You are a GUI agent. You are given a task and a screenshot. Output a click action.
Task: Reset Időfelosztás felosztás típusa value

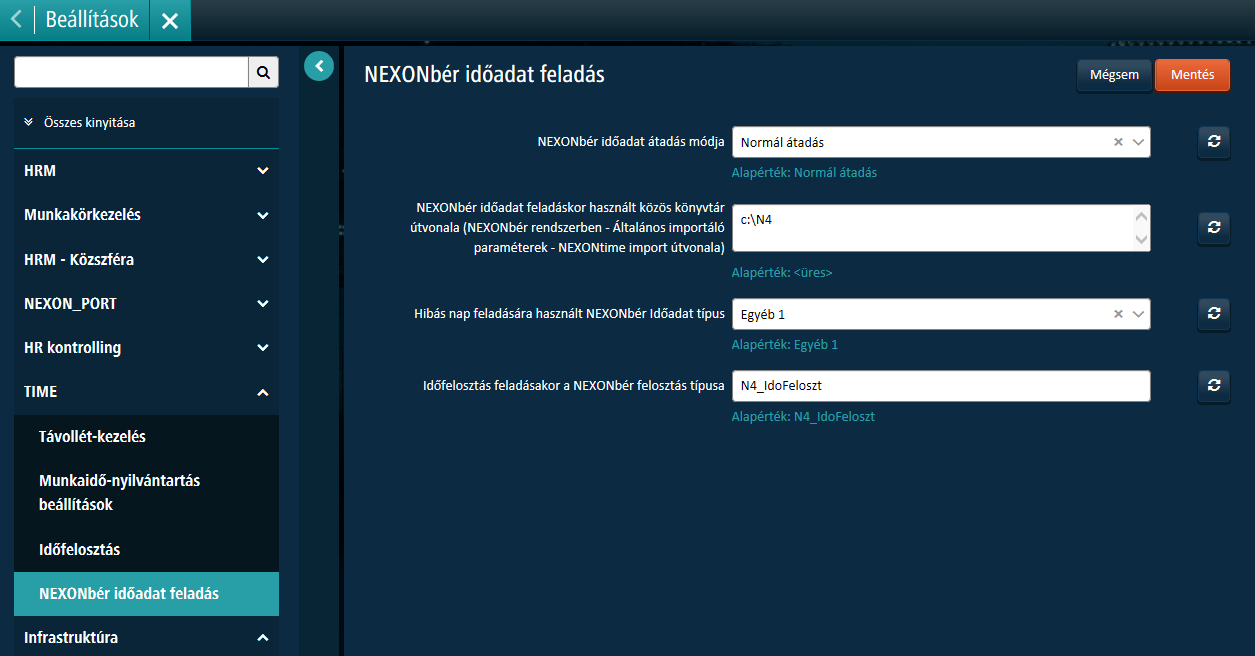[x=1213, y=386]
